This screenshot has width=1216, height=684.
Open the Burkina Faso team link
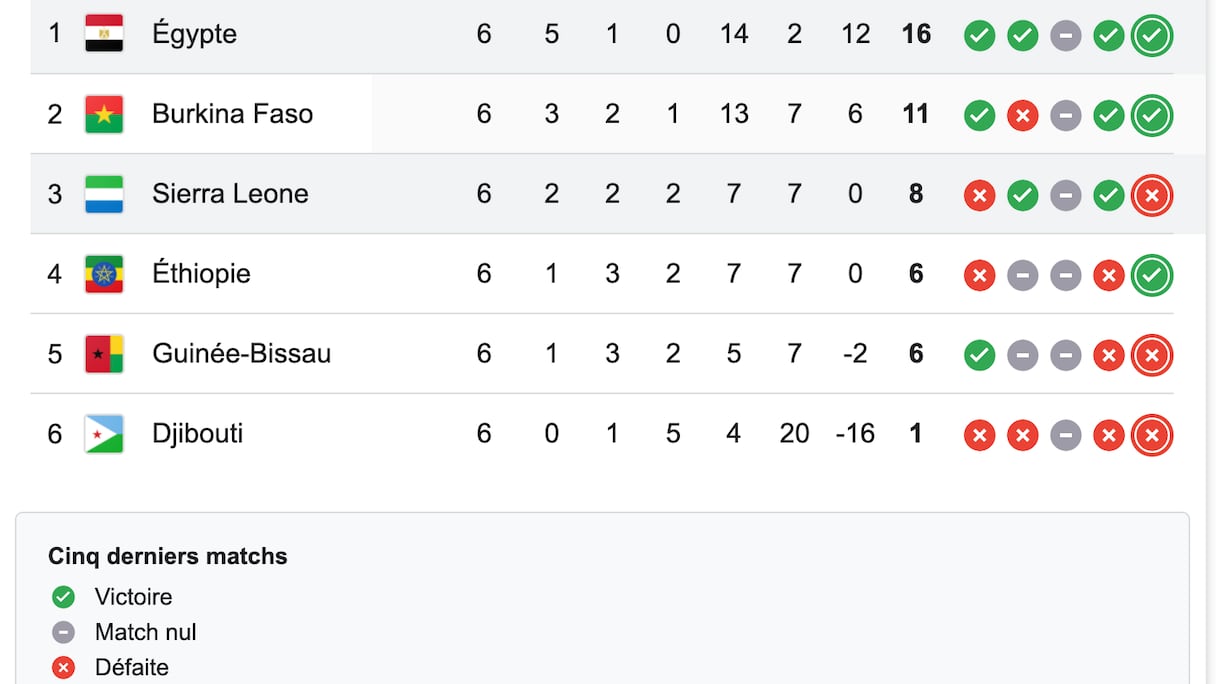[x=232, y=114]
